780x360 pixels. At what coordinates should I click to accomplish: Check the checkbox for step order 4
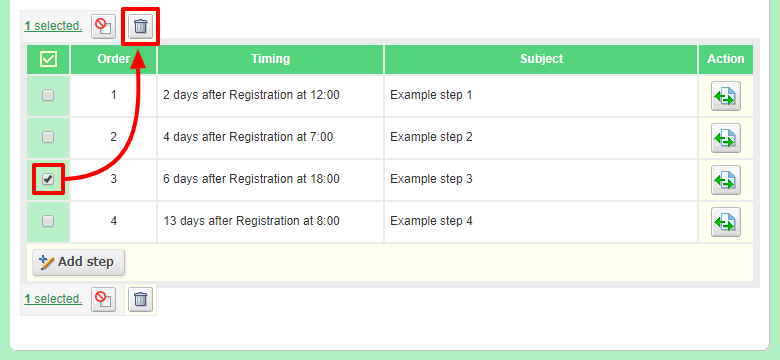[48, 221]
